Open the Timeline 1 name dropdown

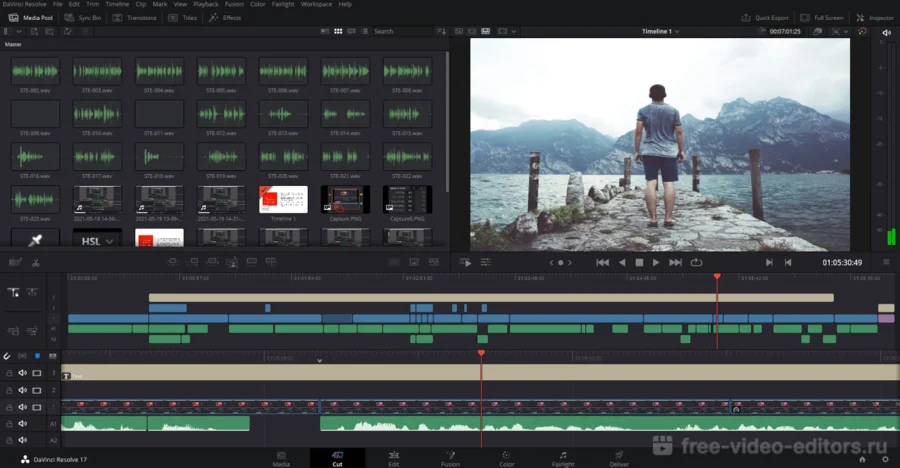pyautogui.click(x=660, y=32)
